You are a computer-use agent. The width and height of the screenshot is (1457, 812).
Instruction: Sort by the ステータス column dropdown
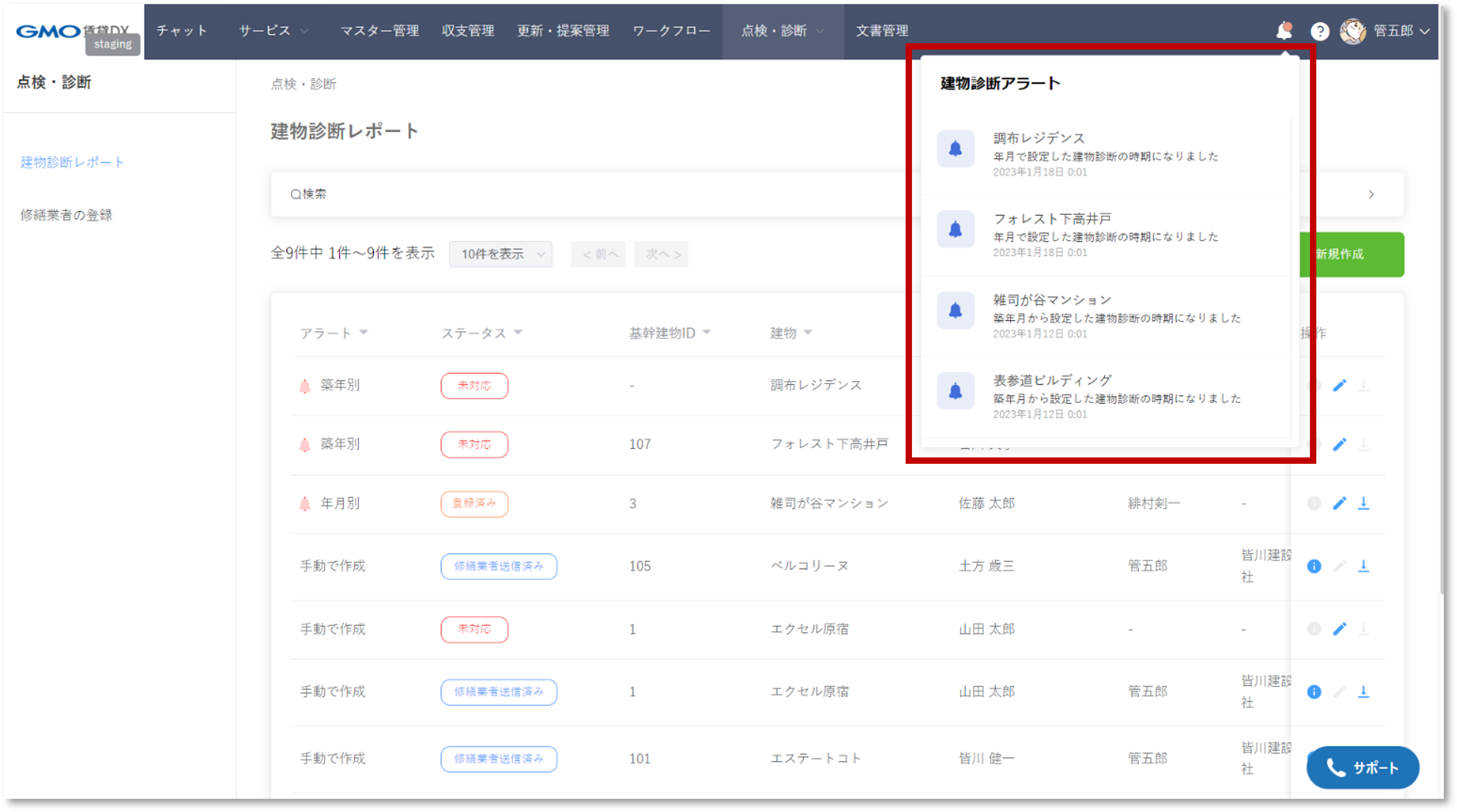[482, 333]
